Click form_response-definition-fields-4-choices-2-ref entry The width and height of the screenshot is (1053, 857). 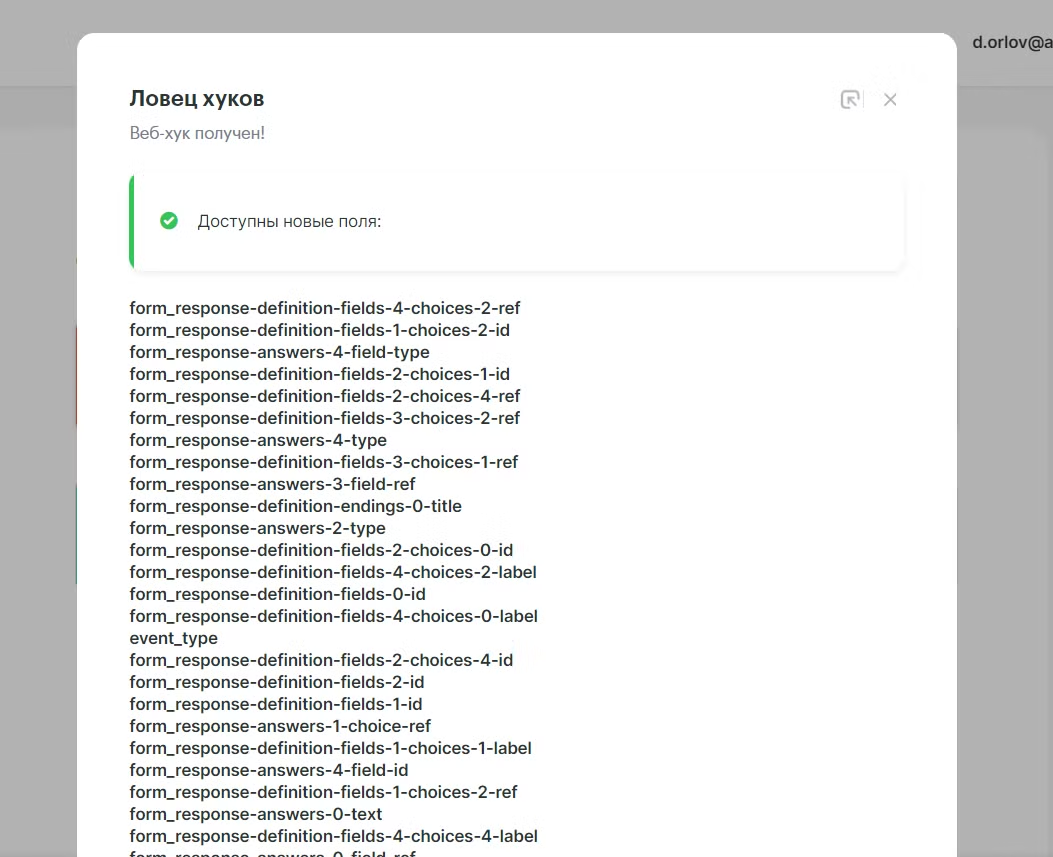pos(325,308)
